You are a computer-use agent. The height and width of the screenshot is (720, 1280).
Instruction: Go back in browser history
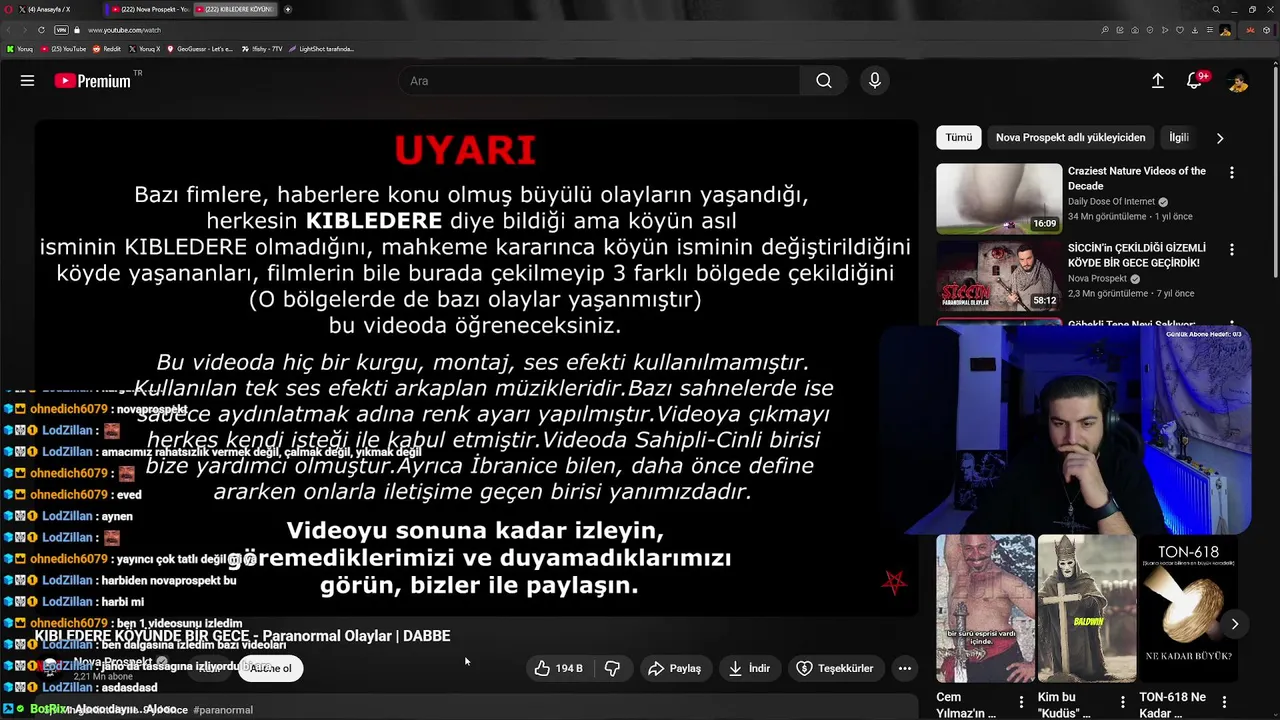point(11,30)
